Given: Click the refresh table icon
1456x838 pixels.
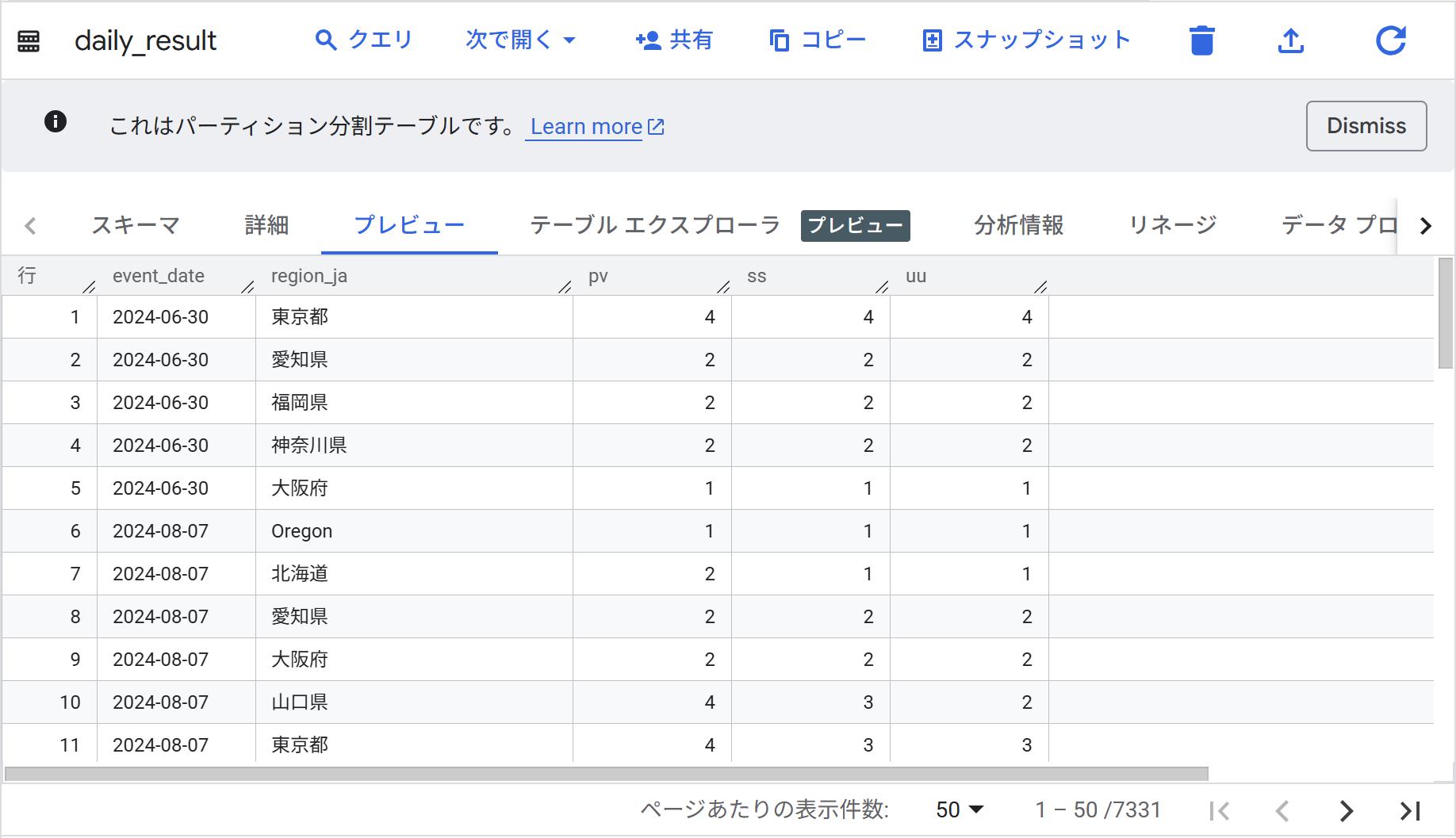Looking at the screenshot, I should (x=1390, y=40).
